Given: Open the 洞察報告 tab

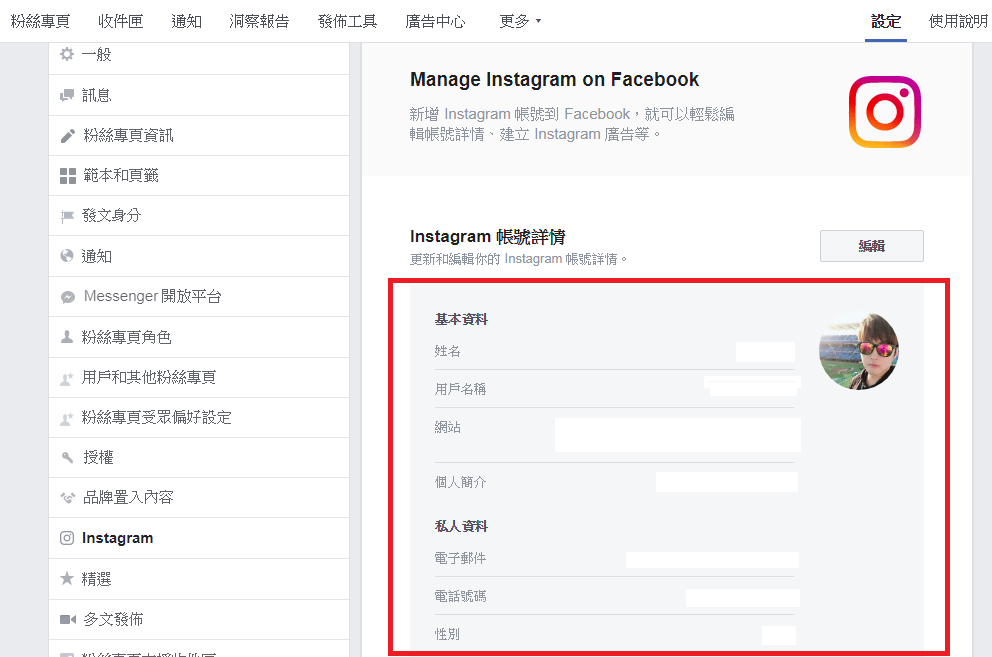Looking at the screenshot, I should coord(259,21).
